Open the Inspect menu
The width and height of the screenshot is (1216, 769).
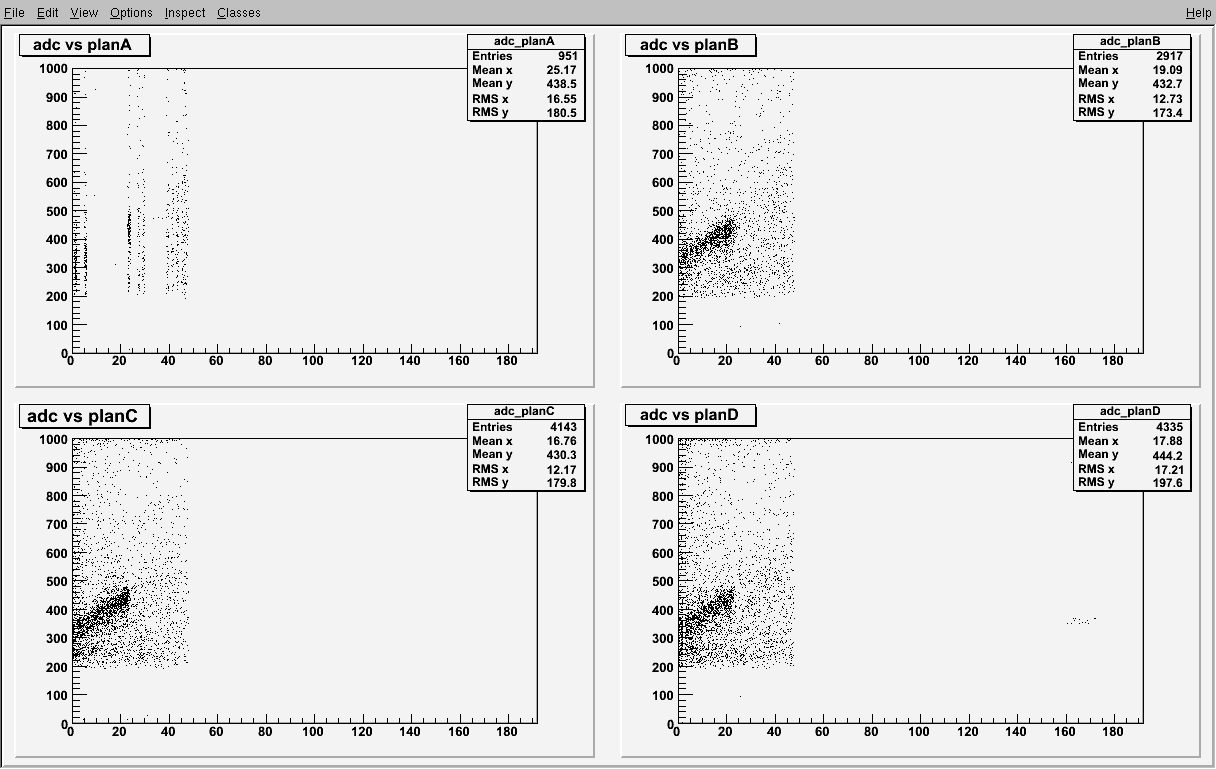coord(185,12)
